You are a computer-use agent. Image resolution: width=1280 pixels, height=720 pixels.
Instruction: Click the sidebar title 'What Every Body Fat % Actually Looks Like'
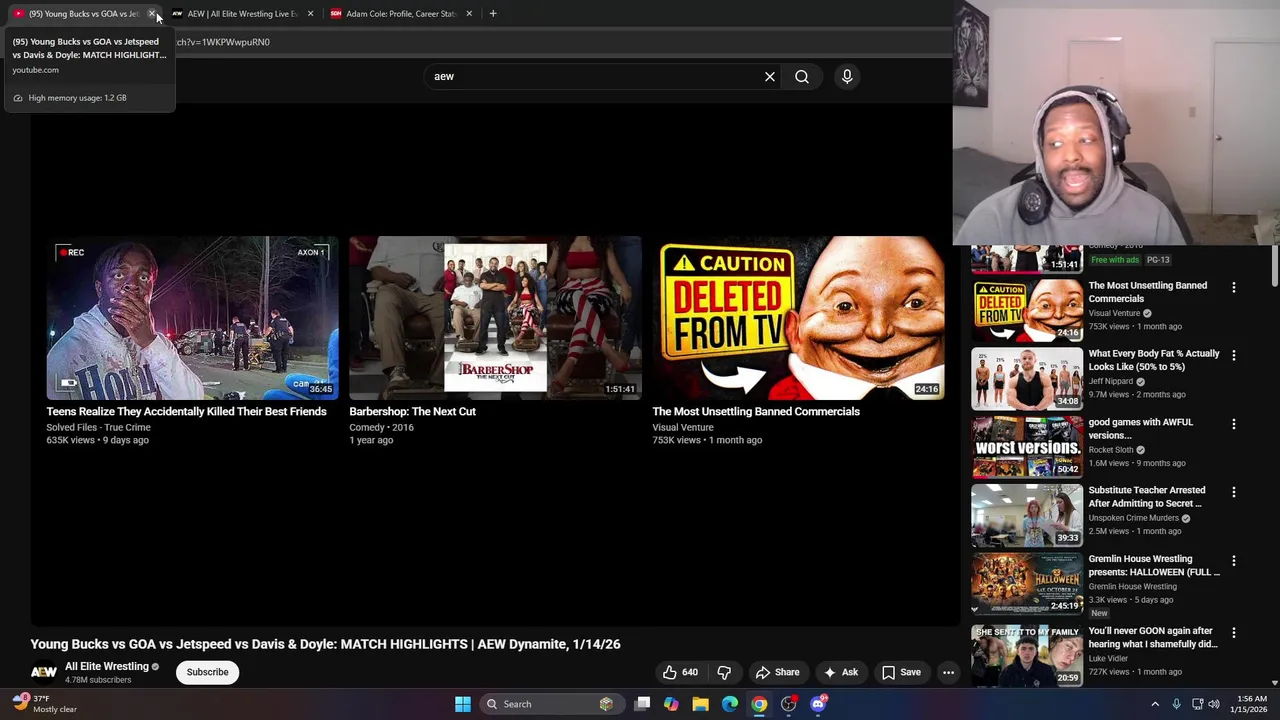coord(1153,360)
